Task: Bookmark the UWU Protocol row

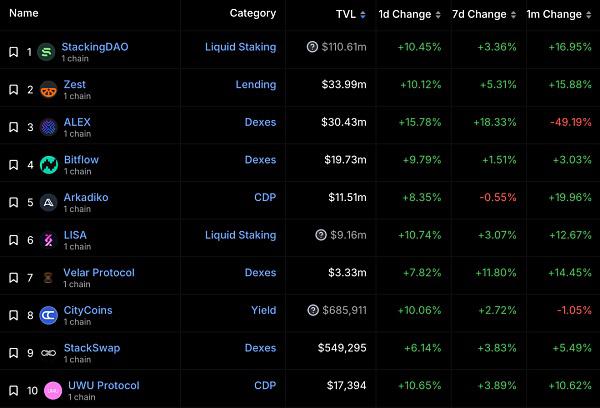Action: tap(13, 390)
